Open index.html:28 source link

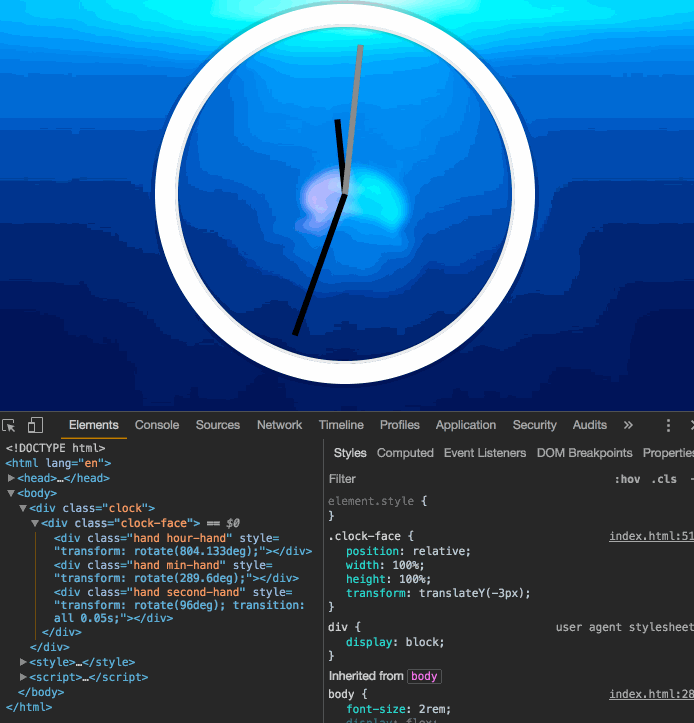click(x=651, y=694)
